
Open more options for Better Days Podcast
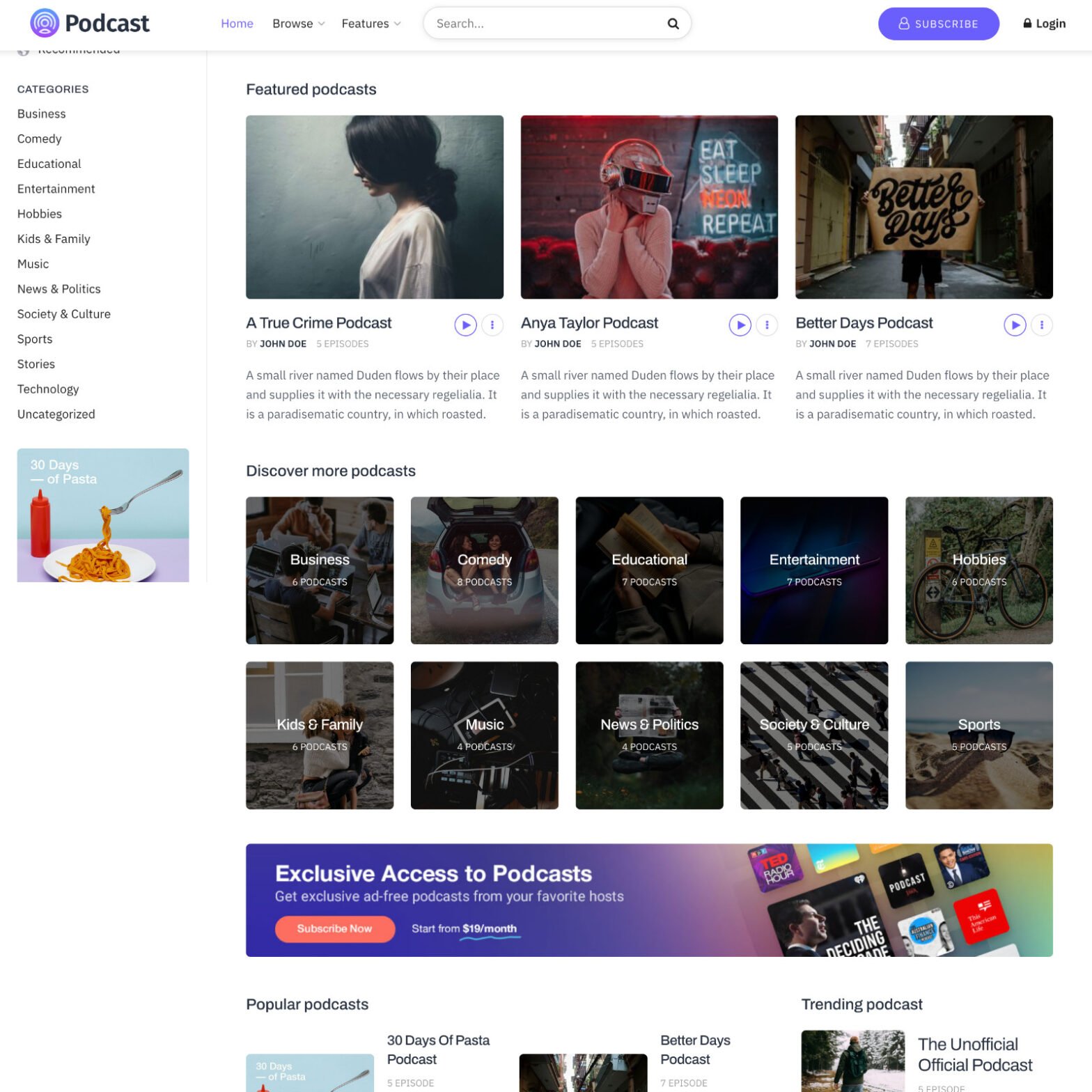[1041, 325]
